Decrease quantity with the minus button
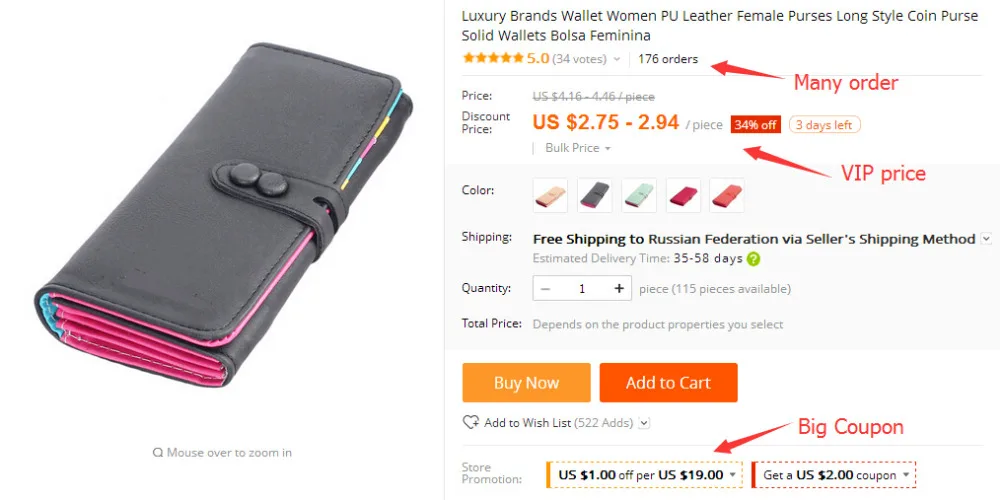This screenshot has width=1000, height=500. [x=545, y=288]
